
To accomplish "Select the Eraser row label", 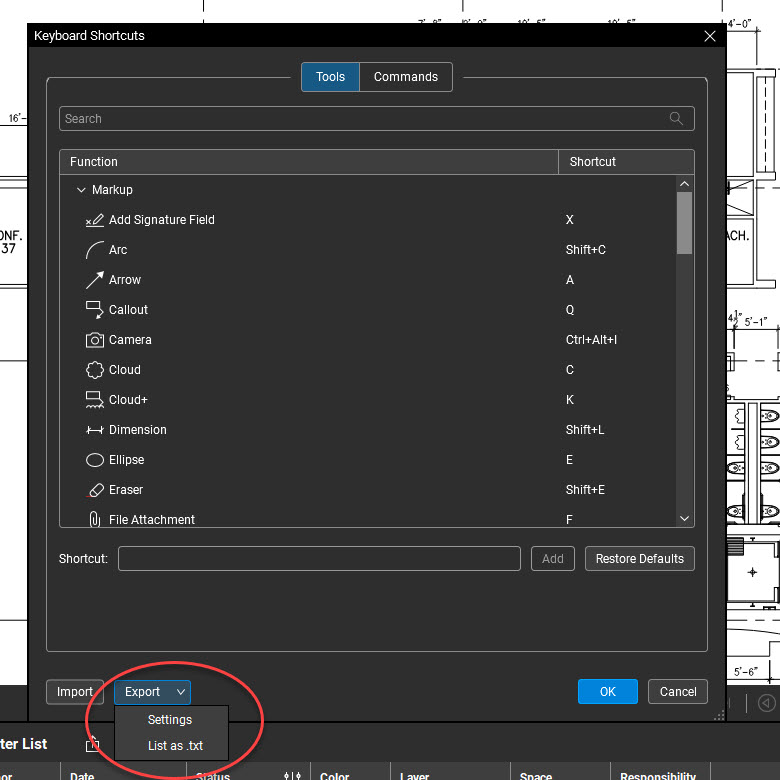I will click(x=126, y=490).
